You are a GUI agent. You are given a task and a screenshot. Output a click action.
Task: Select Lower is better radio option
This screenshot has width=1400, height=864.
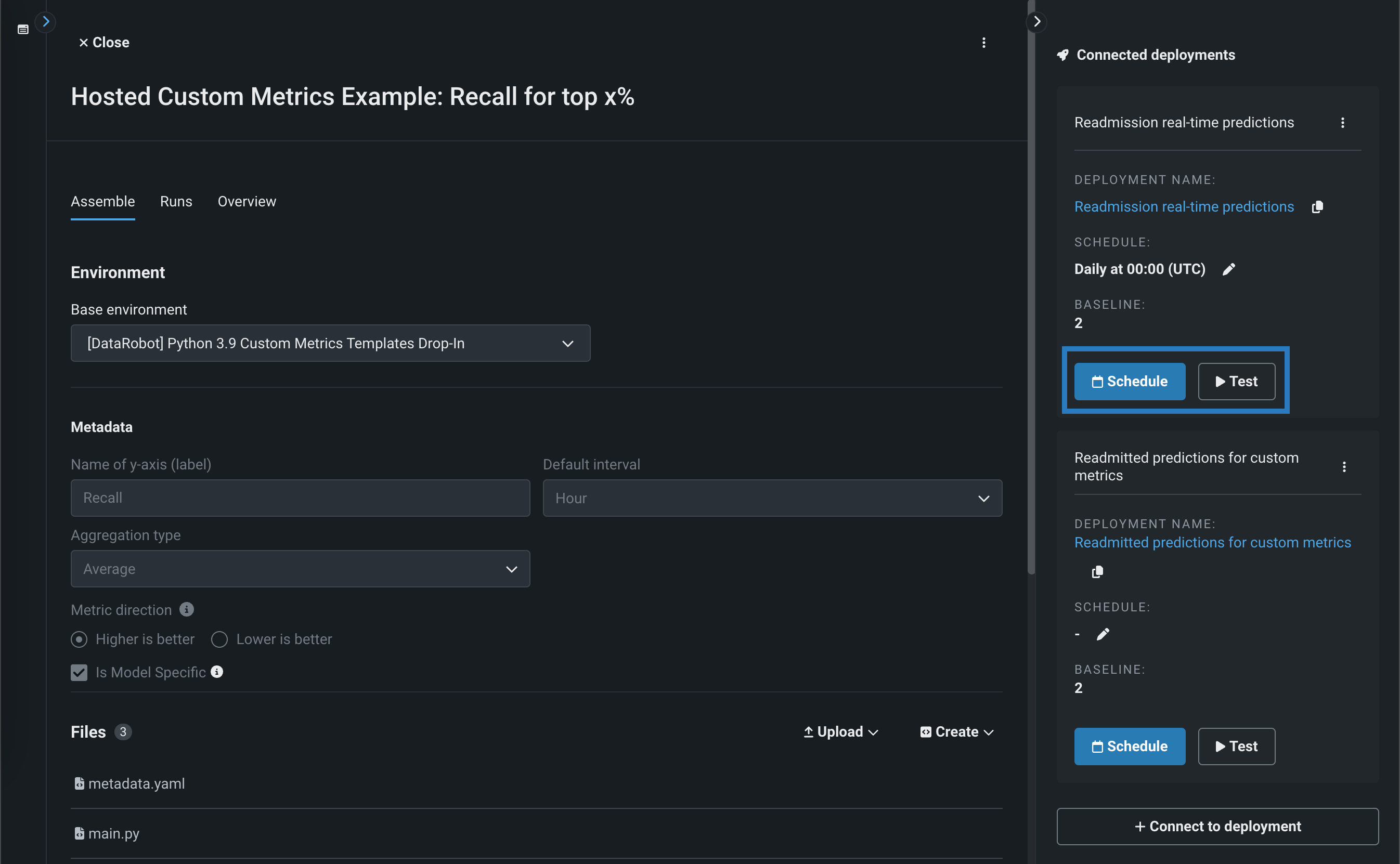219,639
